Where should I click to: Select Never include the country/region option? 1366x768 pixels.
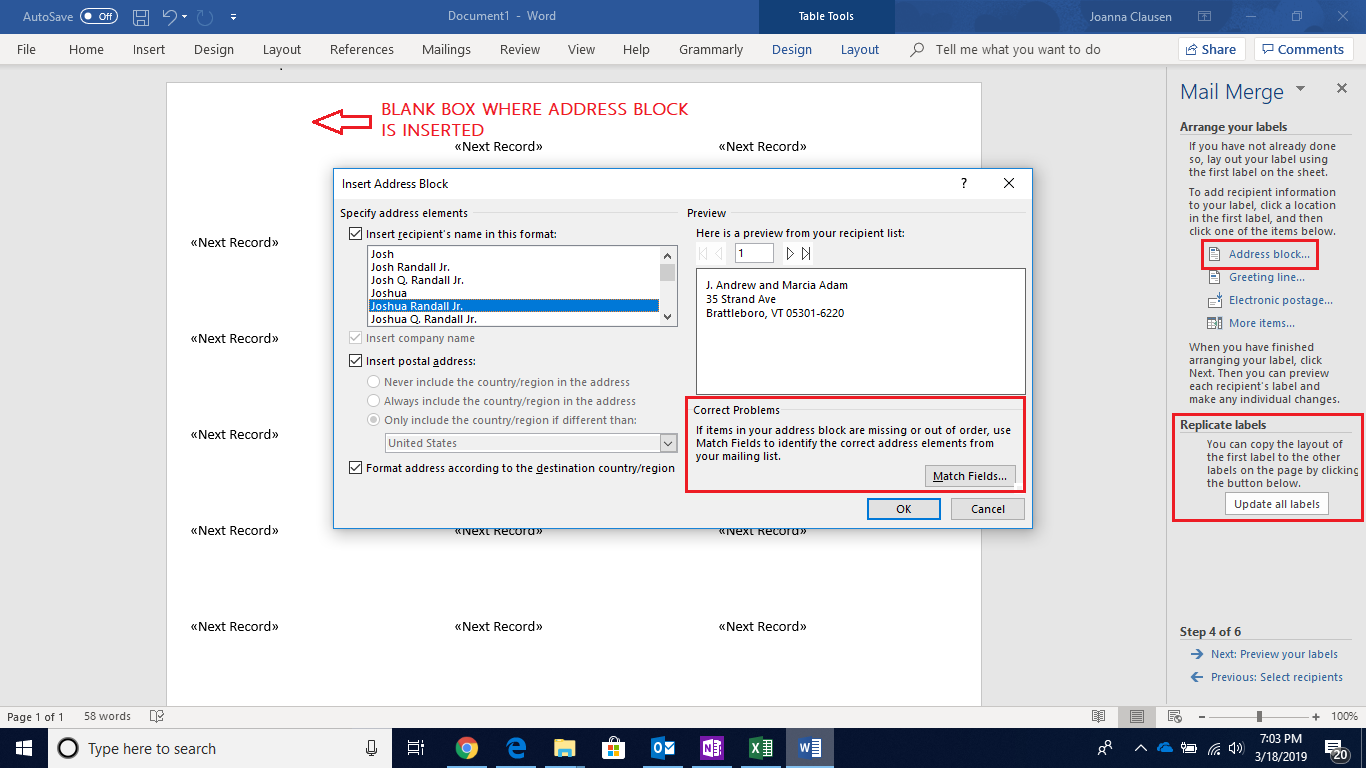coord(374,382)
